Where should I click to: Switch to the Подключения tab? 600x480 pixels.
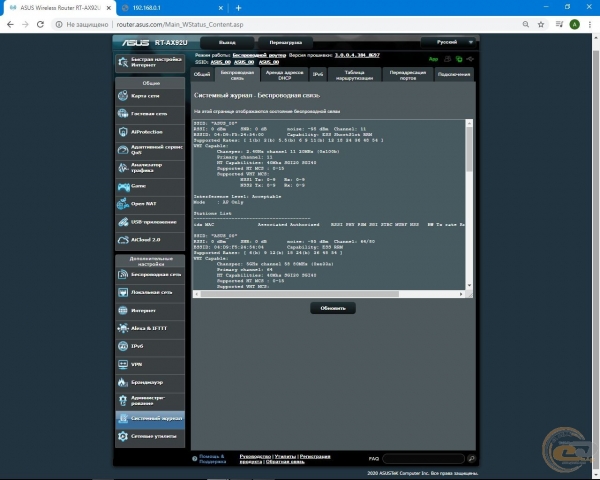point(454,75)
